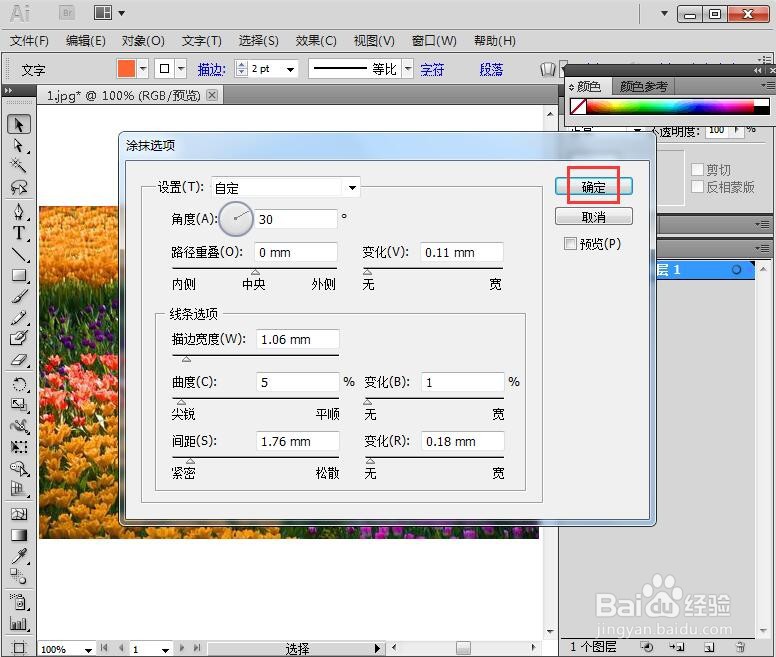Screen dimensions: 776x657
Task: Open the 视图(V) menu
Action: coord(374,41)
